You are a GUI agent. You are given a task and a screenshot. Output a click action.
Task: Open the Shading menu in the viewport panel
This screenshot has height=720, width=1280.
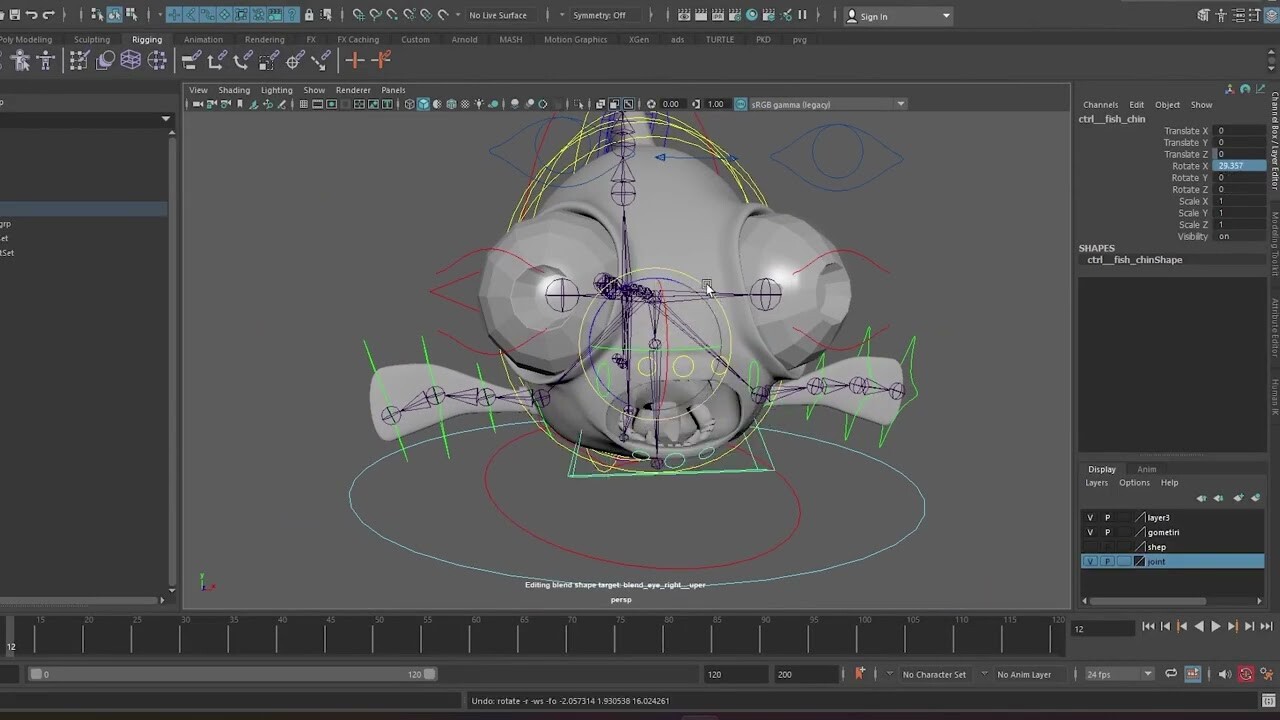tap(234, 89)
